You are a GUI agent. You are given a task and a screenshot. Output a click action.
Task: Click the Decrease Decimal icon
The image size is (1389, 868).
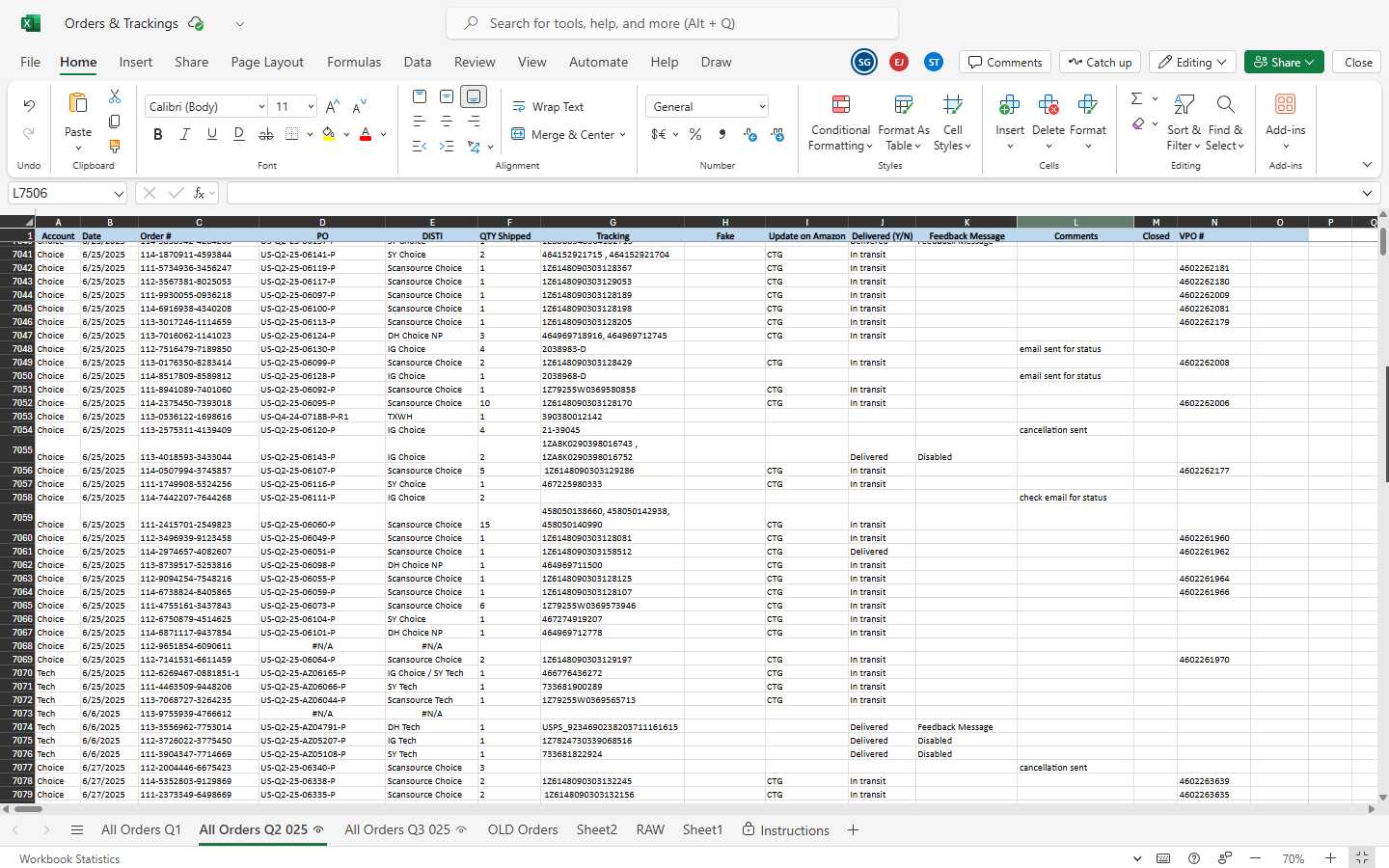[x=778, y=134]
